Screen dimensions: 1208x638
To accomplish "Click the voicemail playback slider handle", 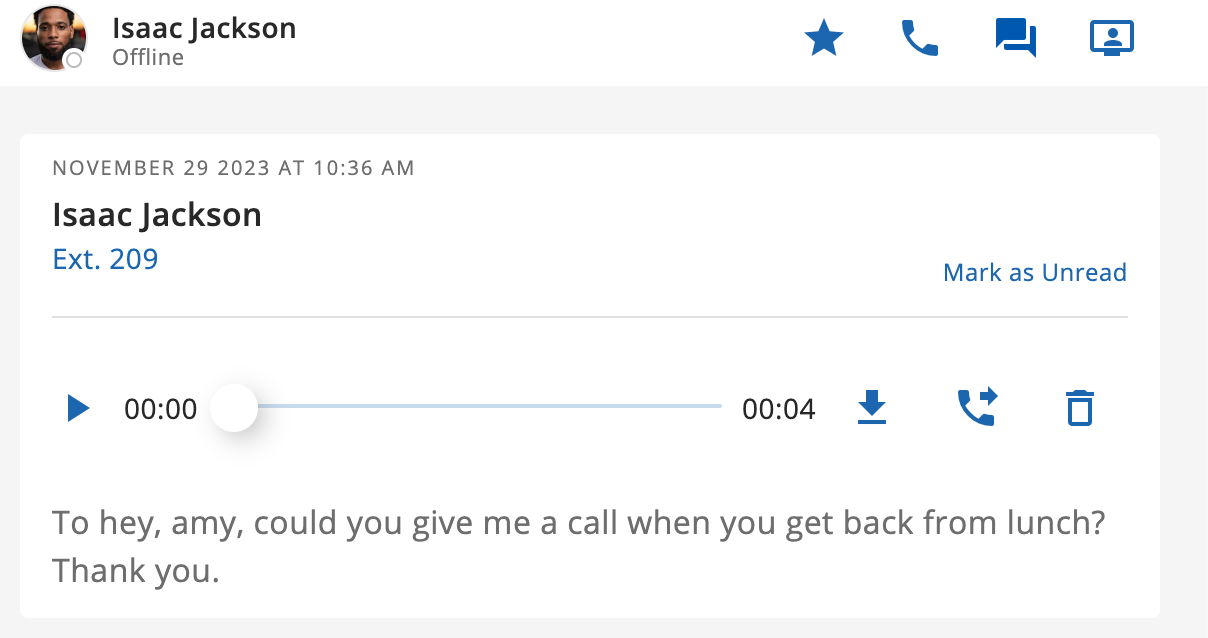I will coord(234,407).
